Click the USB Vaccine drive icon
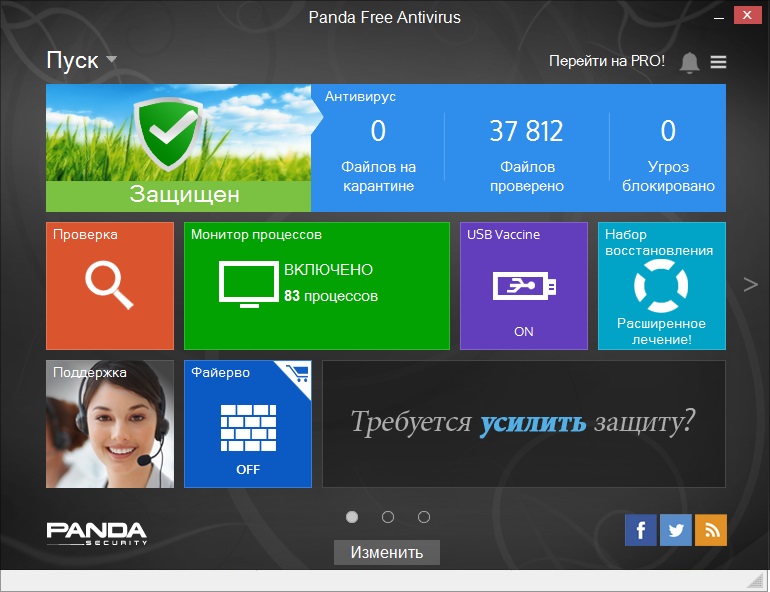 coord(524,286)
